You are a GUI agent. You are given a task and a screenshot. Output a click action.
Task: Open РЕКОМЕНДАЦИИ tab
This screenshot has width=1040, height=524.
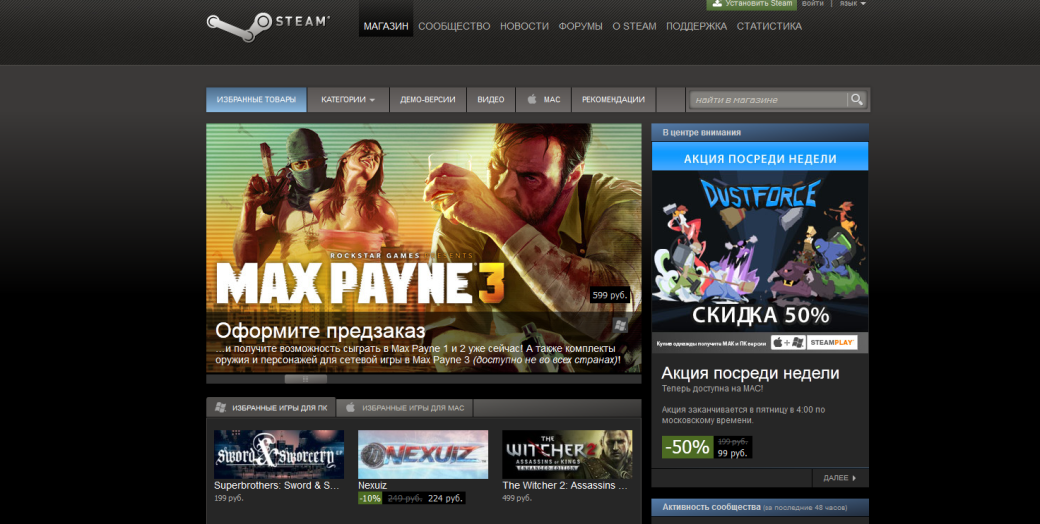pos(613,99)
